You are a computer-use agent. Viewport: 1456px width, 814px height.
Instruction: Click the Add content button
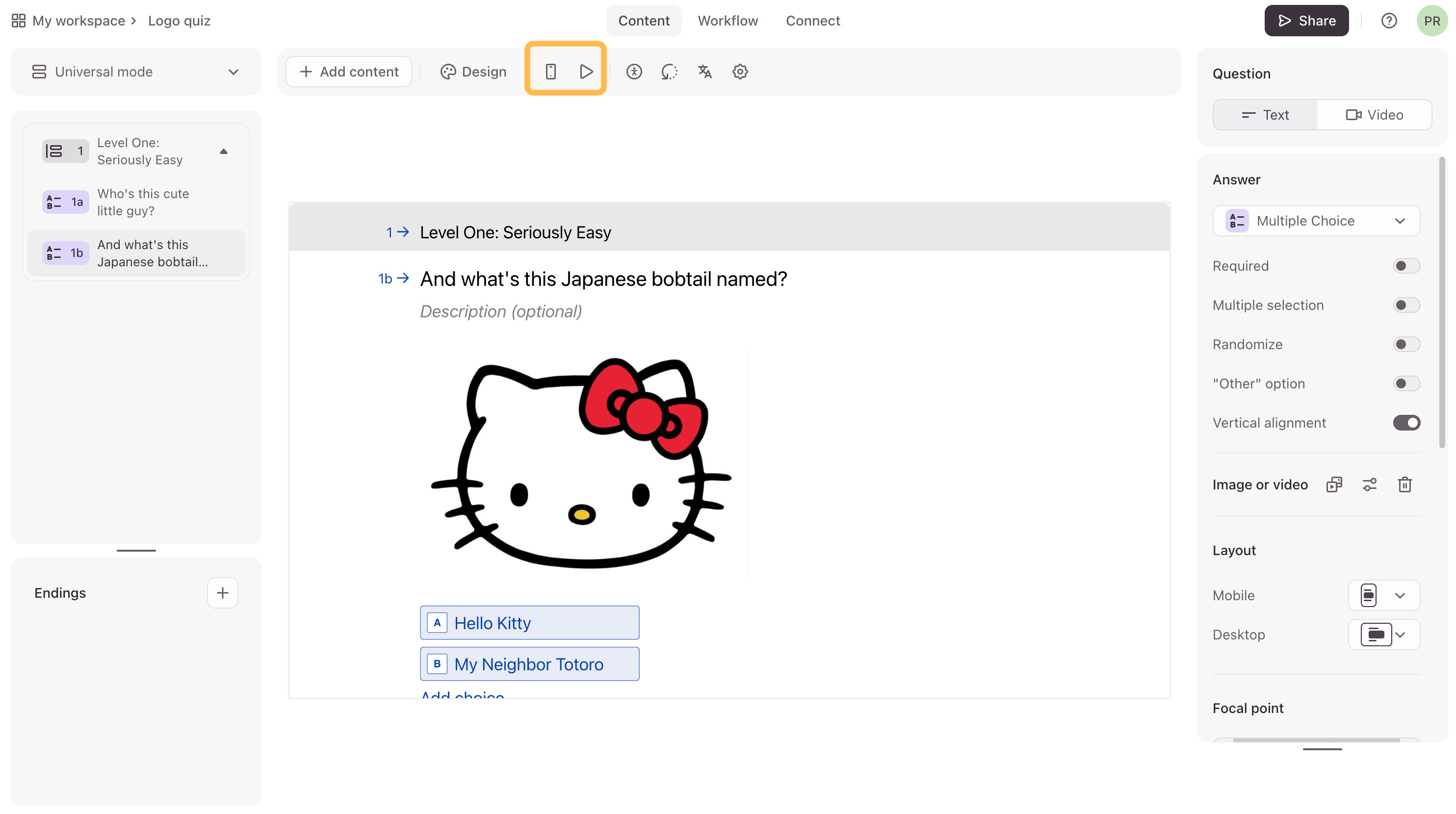point(349,72)
